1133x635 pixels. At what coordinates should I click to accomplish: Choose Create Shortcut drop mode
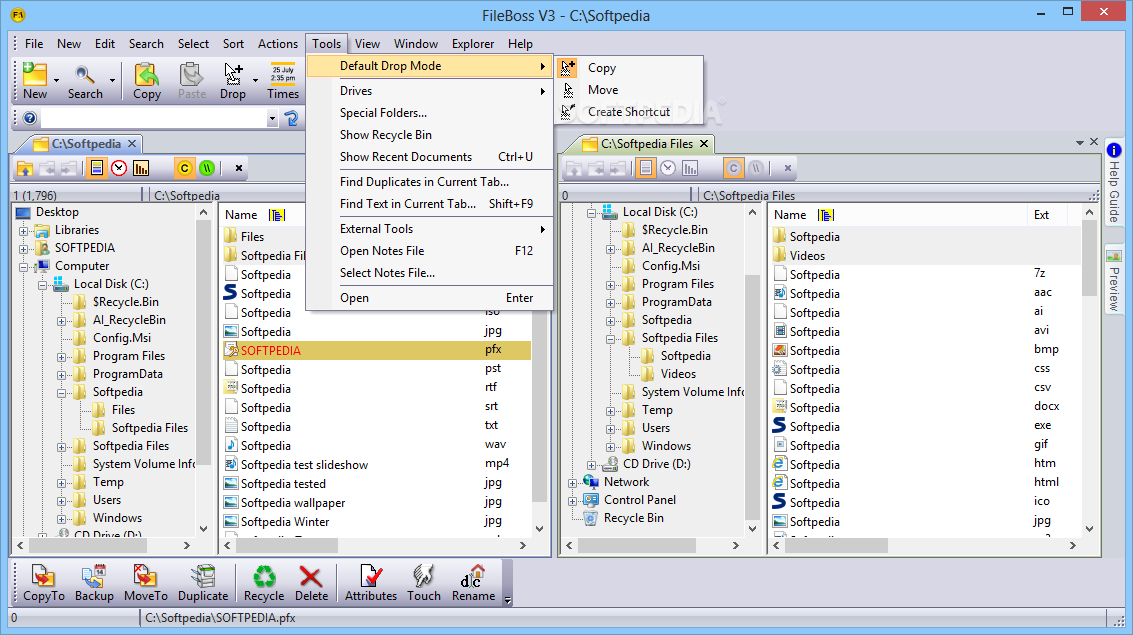point(629,112)
